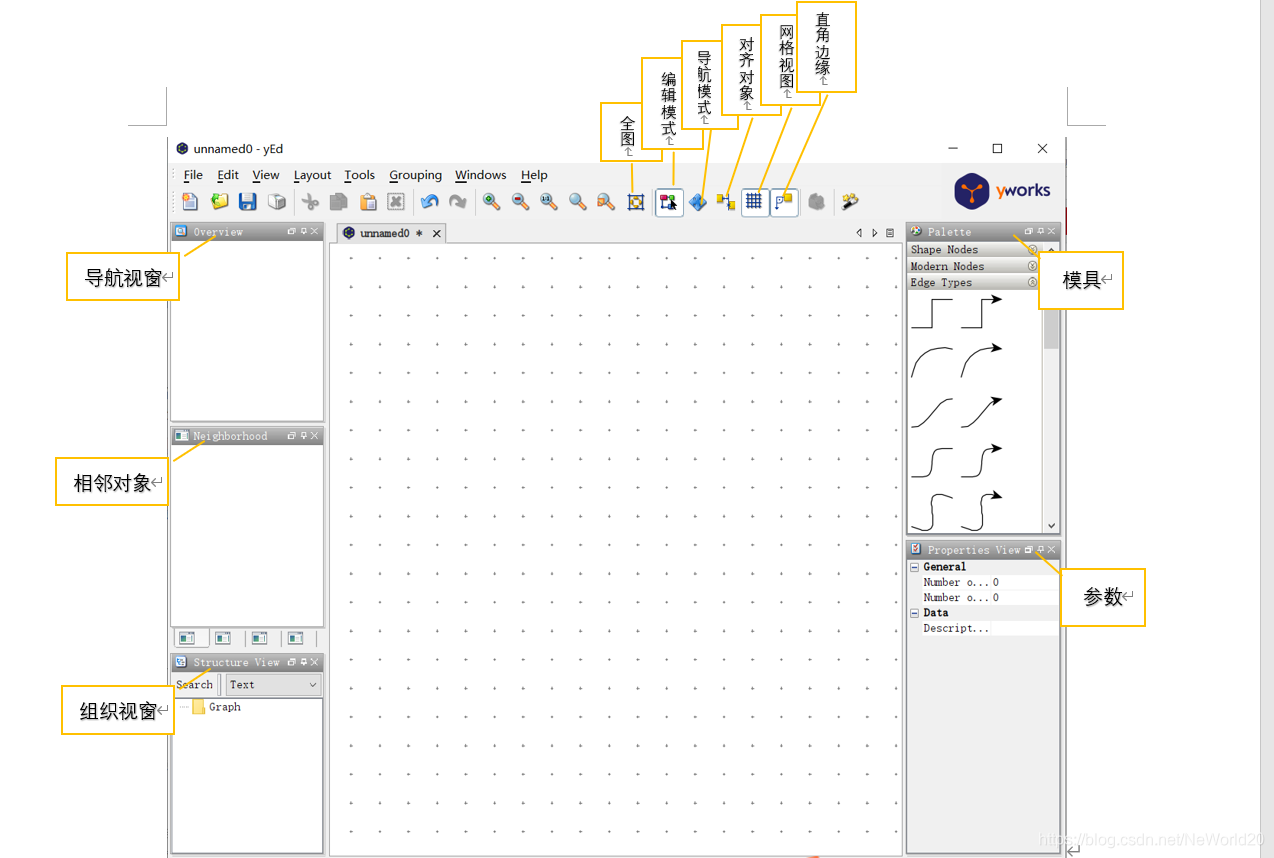Select the curved arc edge with arrow
This screenshot has height=858, width=1274.
coord(982,361)
